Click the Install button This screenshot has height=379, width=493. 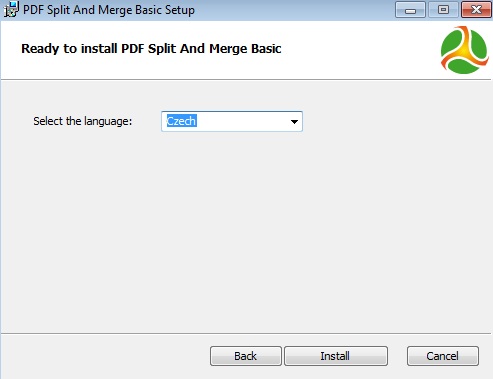[336, 356]
